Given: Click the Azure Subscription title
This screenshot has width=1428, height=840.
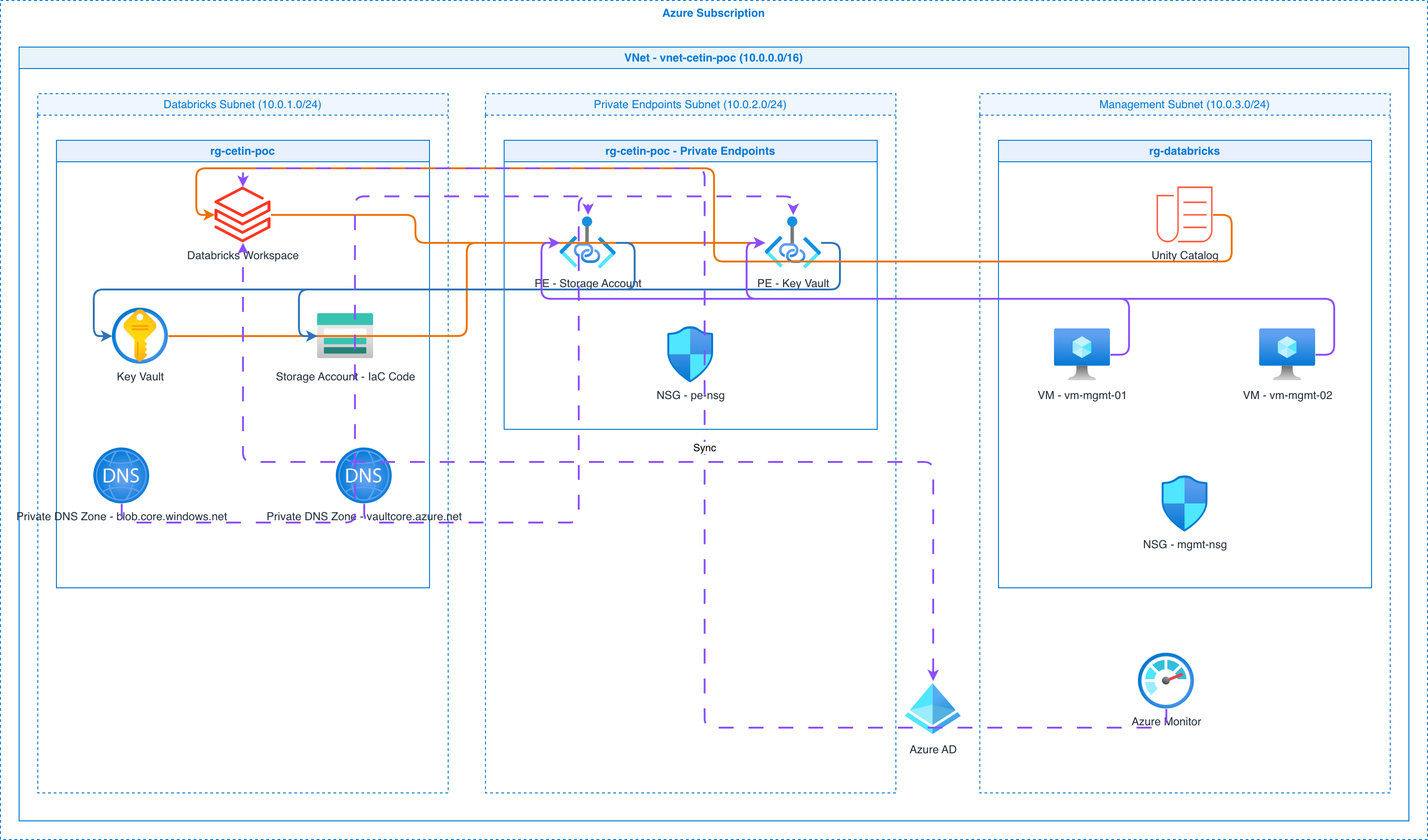Looking at the screenshot, I should 714,13.
